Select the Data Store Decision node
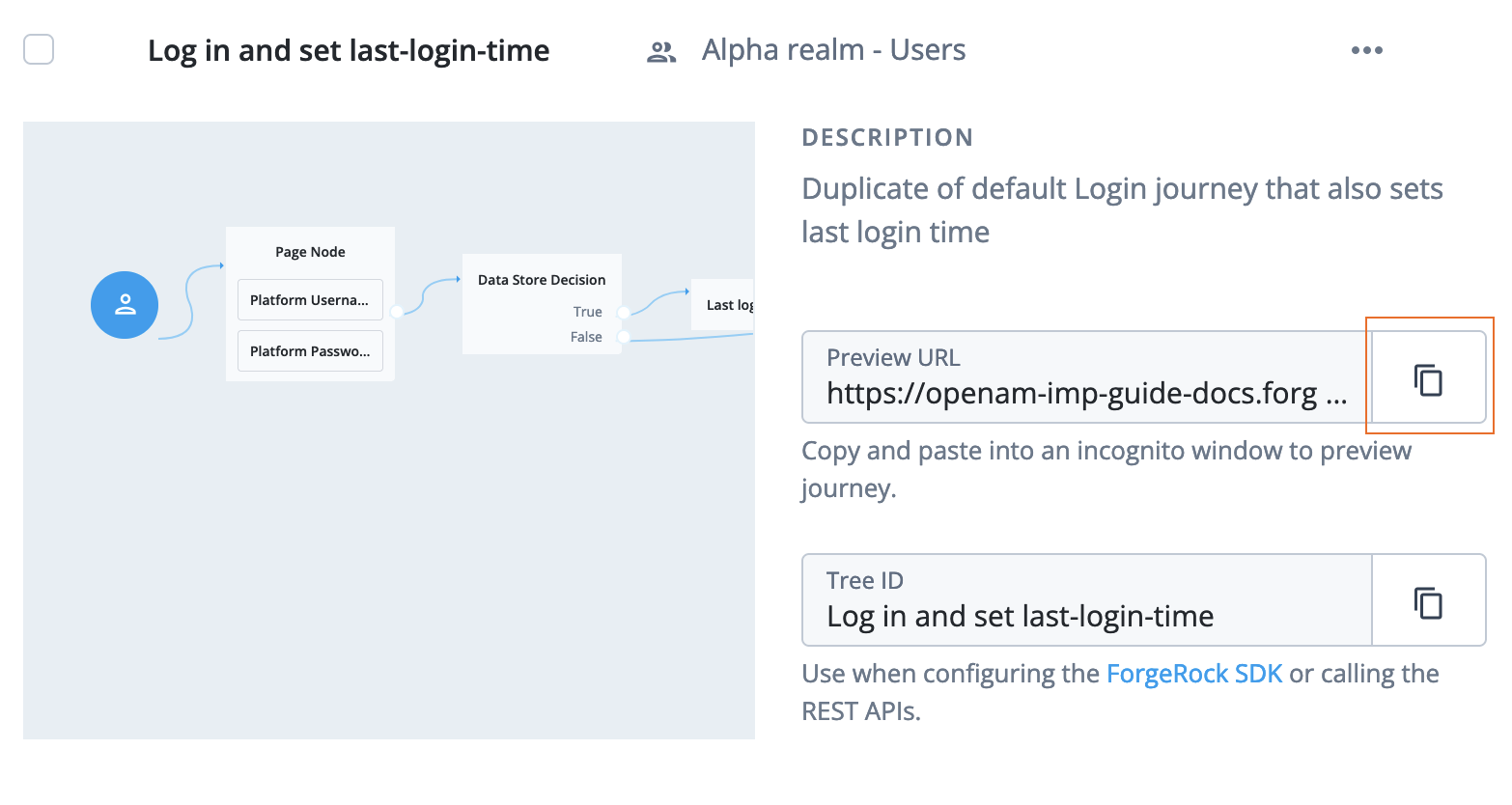Viewport: 1512px width, 805px height. (x=542, y=279)
